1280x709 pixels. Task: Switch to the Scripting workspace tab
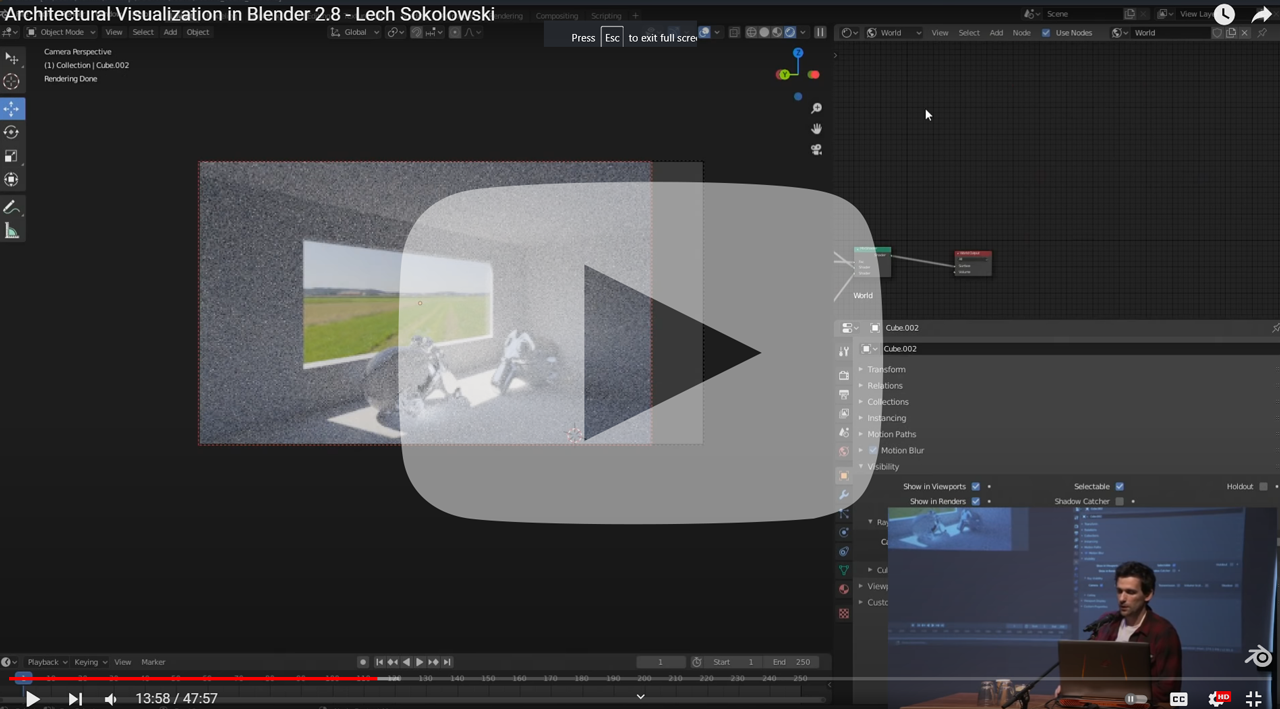click(606, 16)
